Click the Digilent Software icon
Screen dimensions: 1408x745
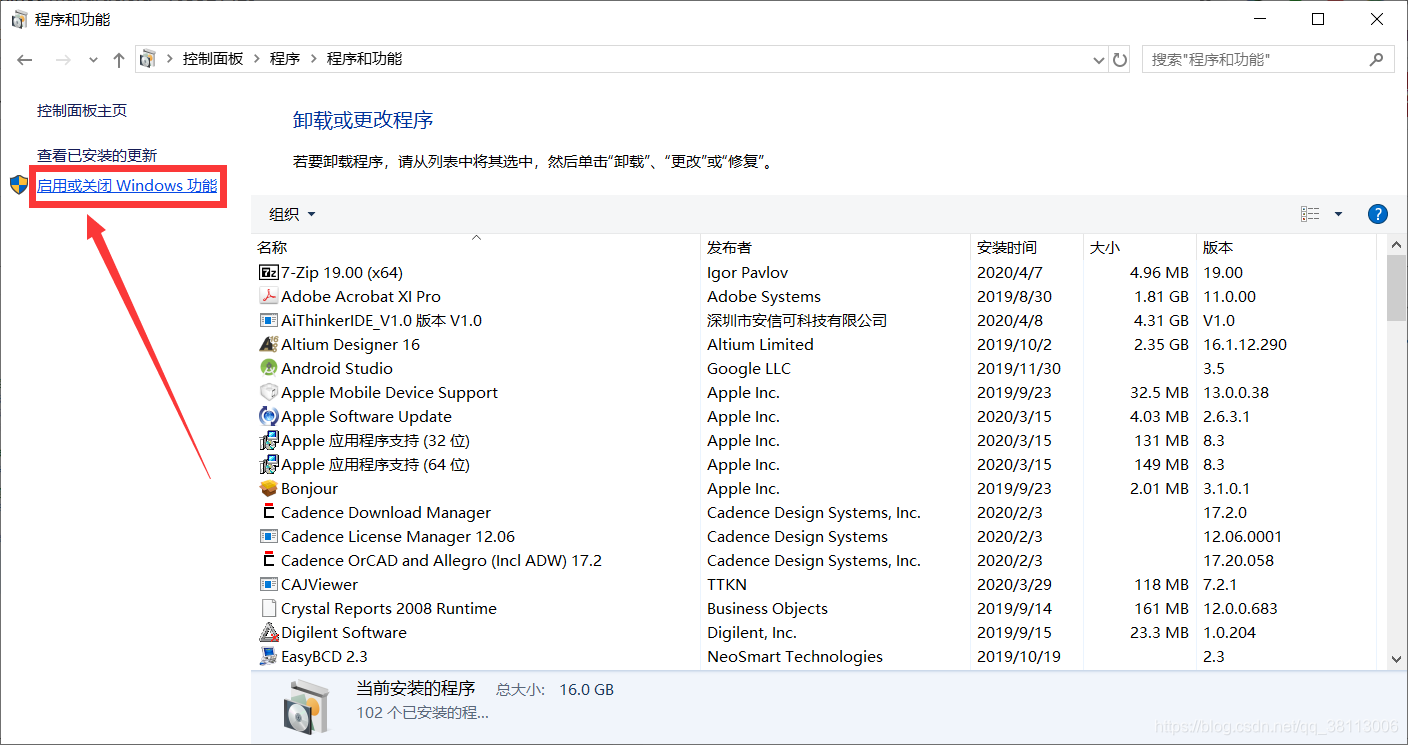[x=268, y=632]
